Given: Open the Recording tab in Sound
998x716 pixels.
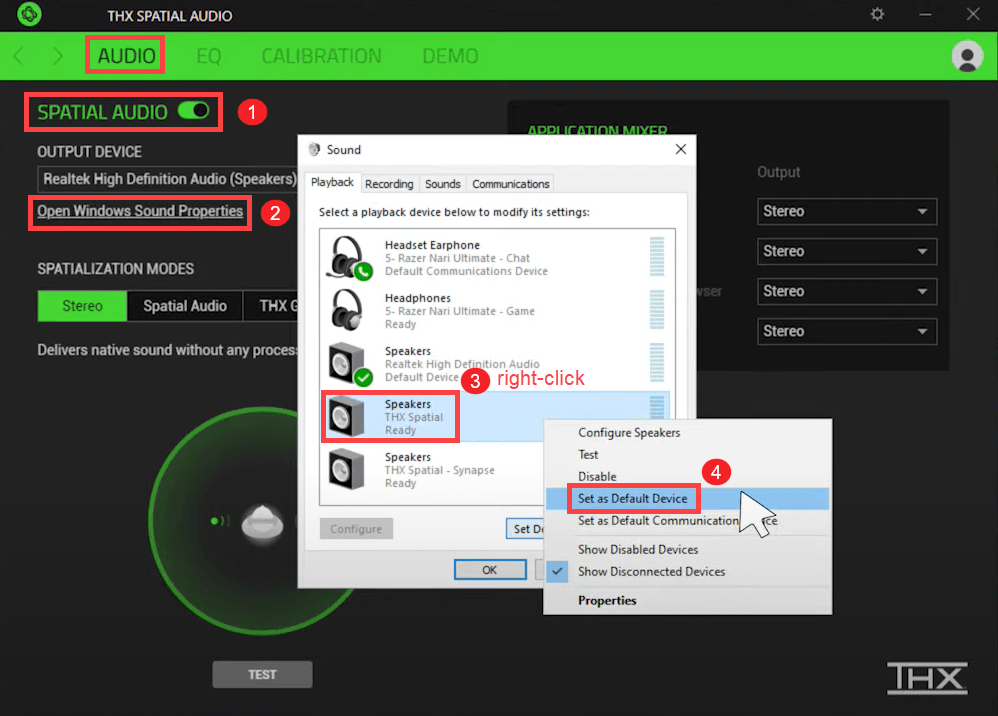Looking at the screenshot, I should (x=389, y=184).
